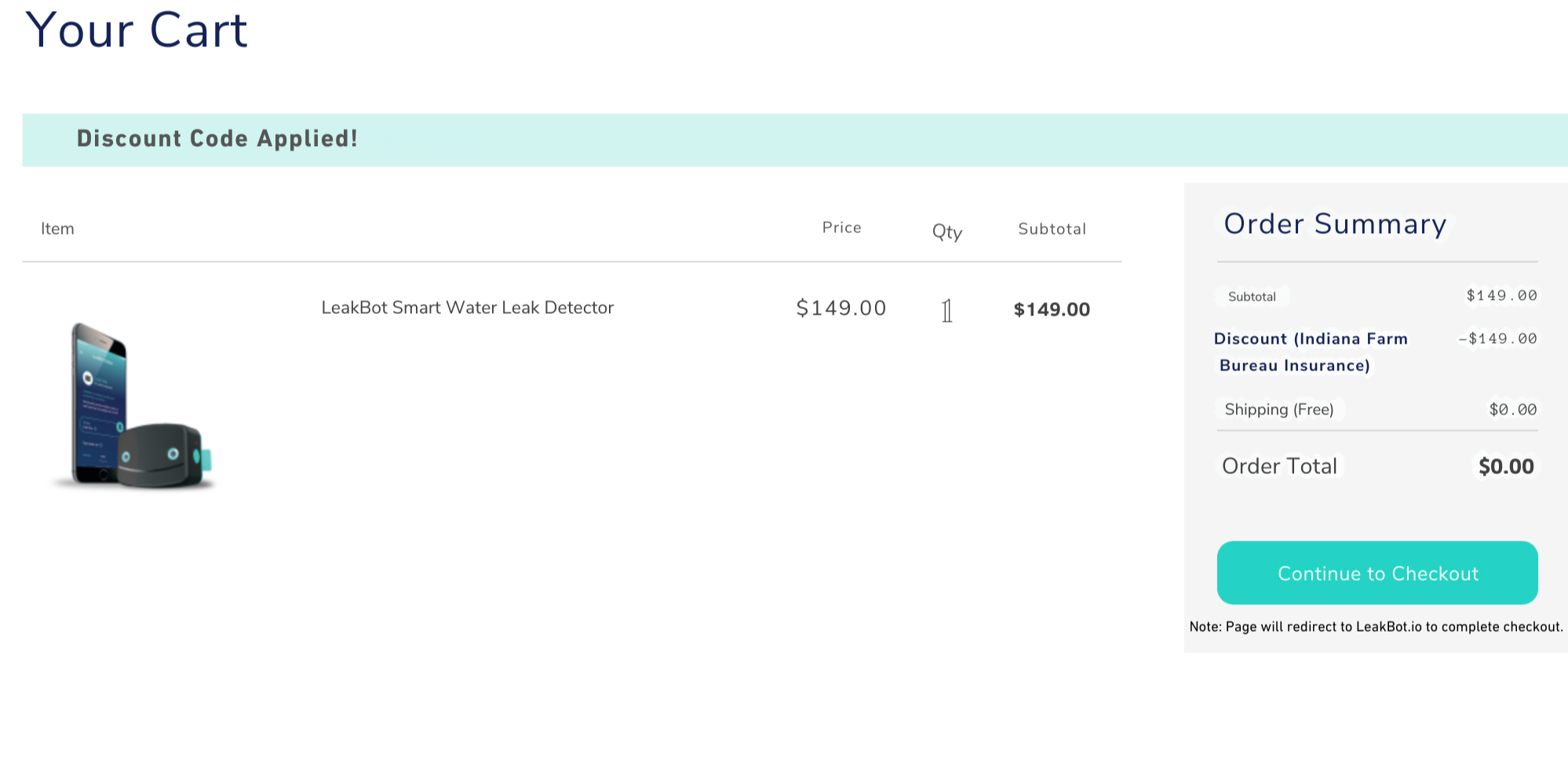
Task: Click the bold $149.00 row subtotal
Action: click(x=1052, y=309)
